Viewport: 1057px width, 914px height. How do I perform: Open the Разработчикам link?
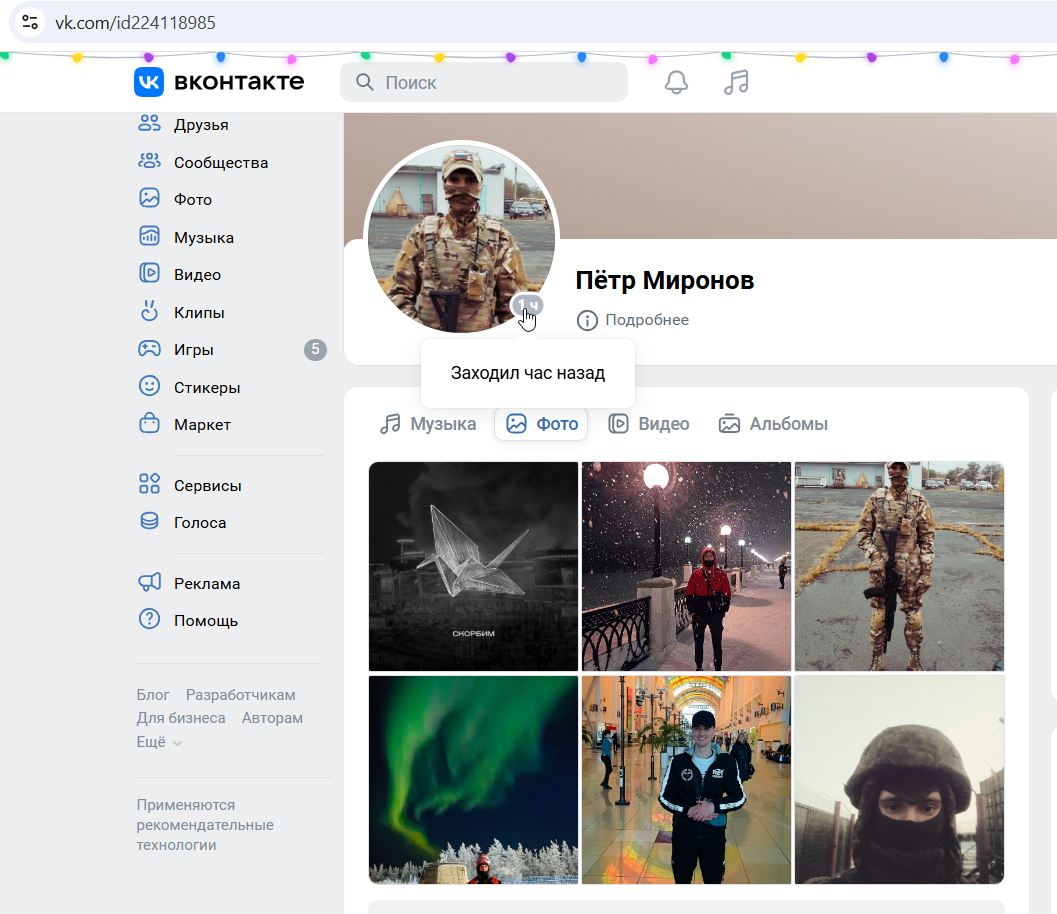tap(239, 694)
